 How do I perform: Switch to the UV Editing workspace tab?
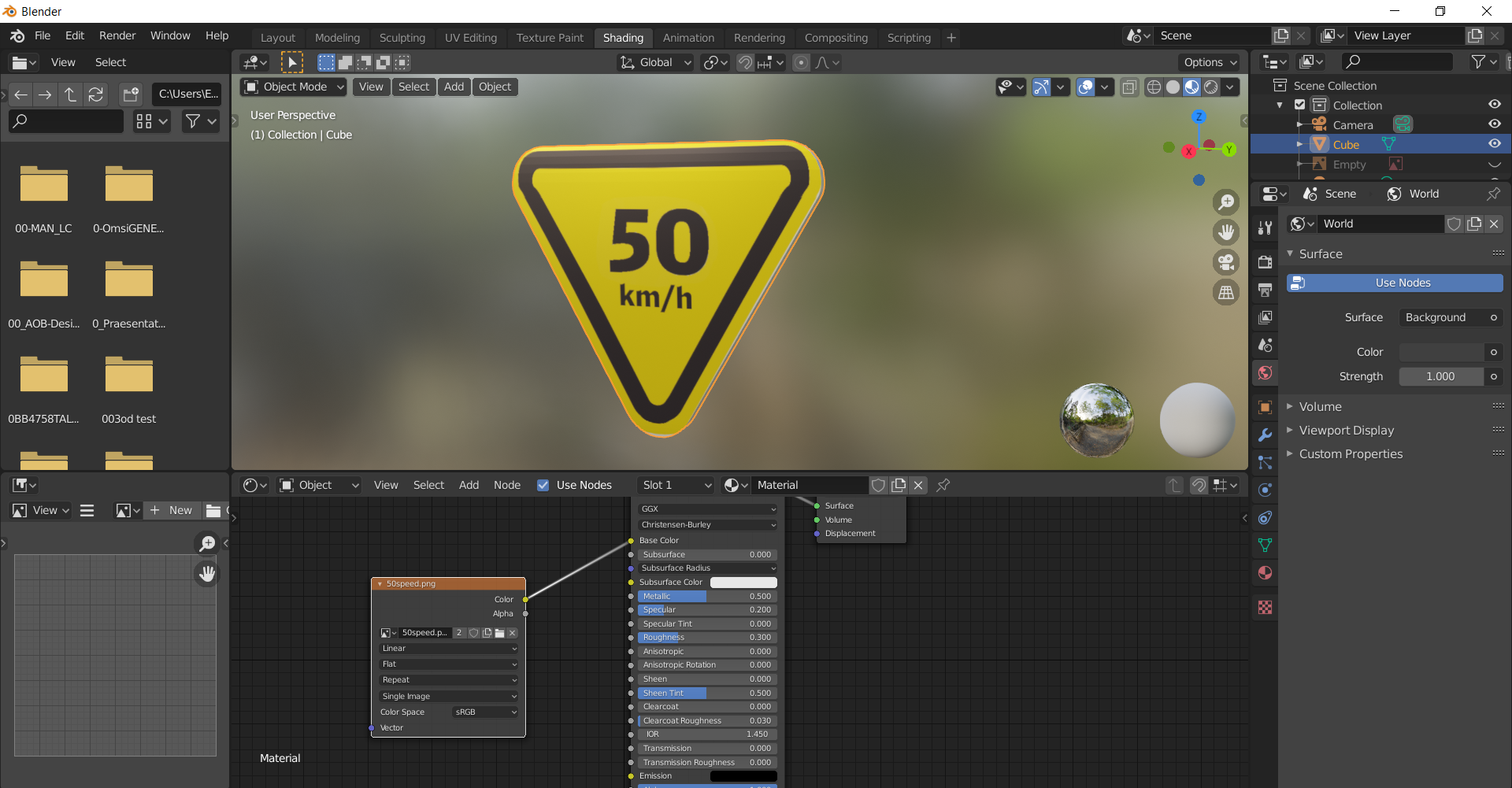(470, 37)
